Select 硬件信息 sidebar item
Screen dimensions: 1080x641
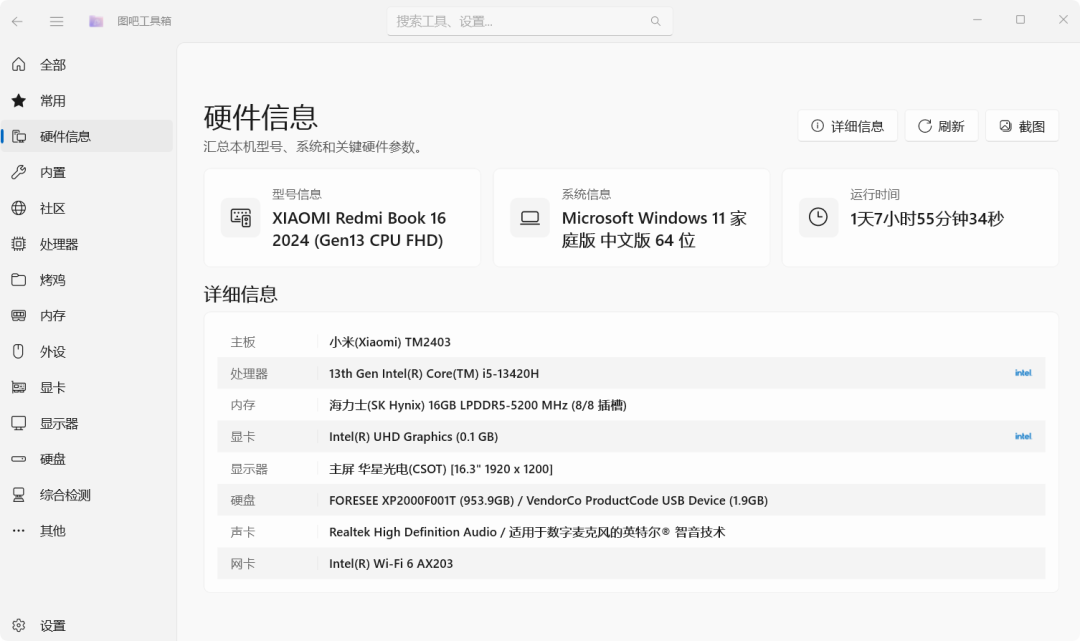click(87, 136)
